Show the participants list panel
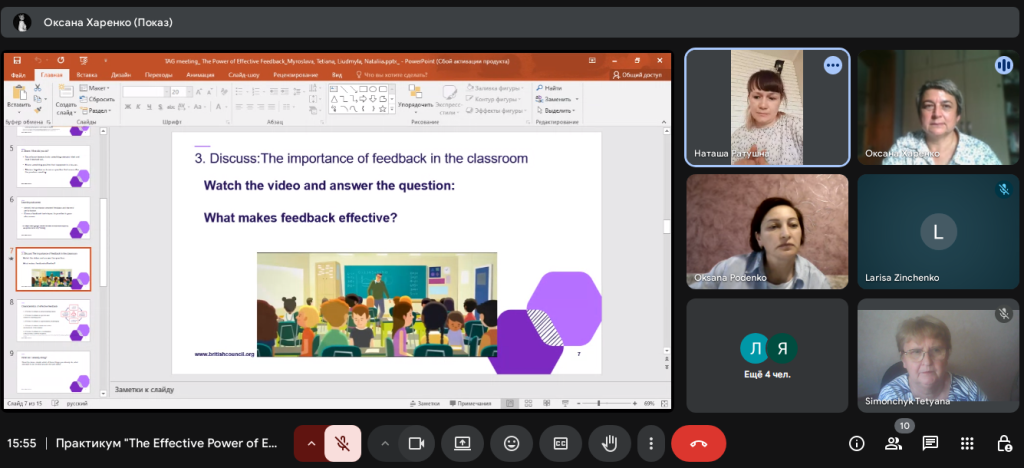Viewport: 1024px width, 468px height. [893, 444]
